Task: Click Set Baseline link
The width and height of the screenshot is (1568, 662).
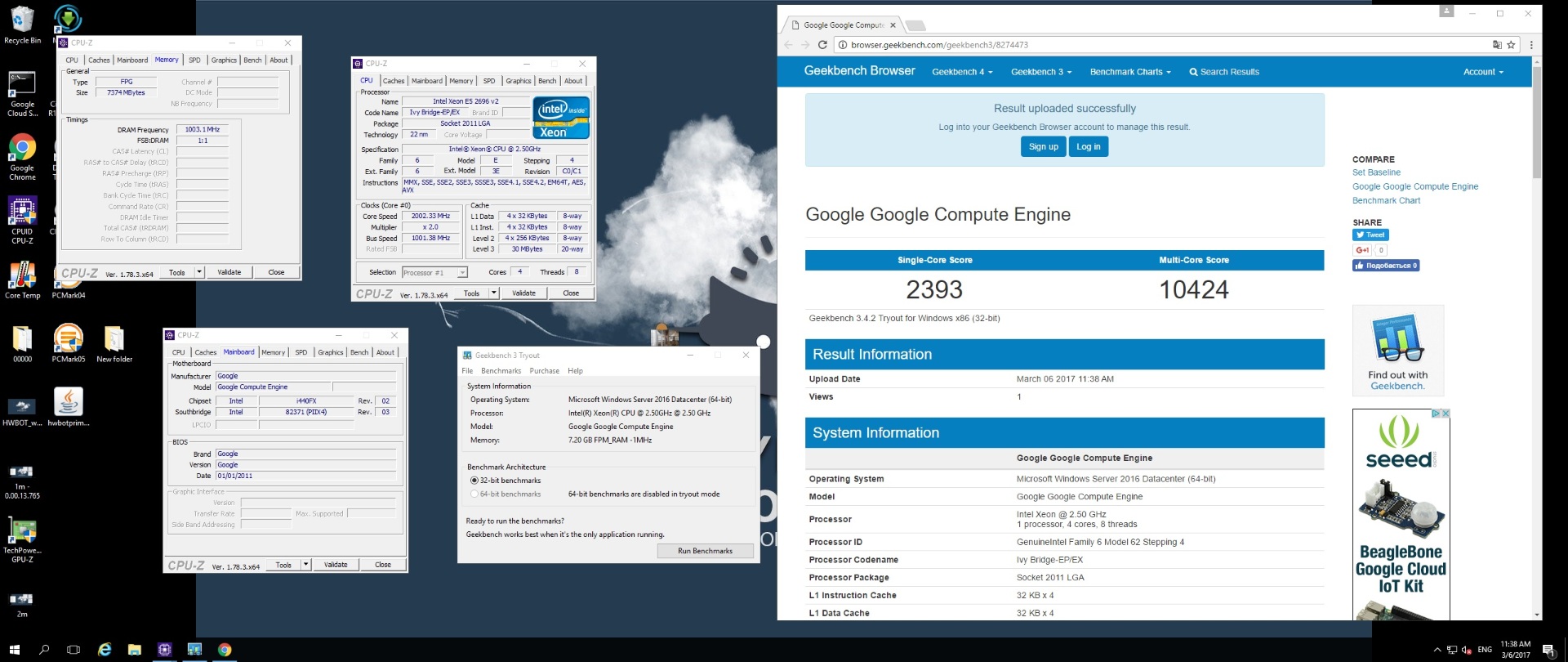Action: (1376, 172)
